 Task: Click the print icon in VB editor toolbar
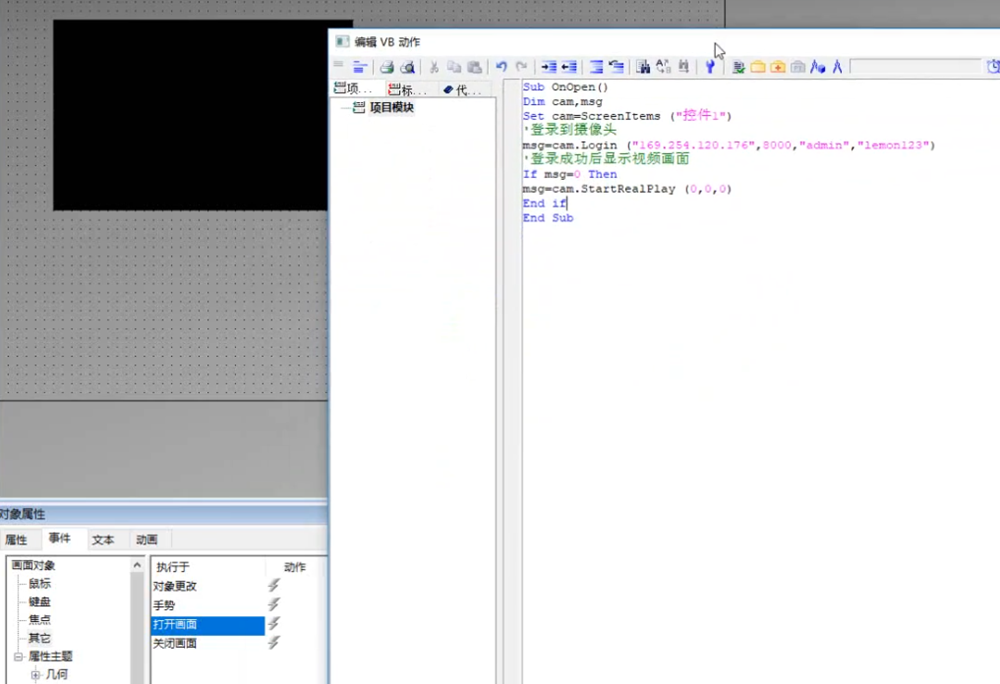click(386, 67)
